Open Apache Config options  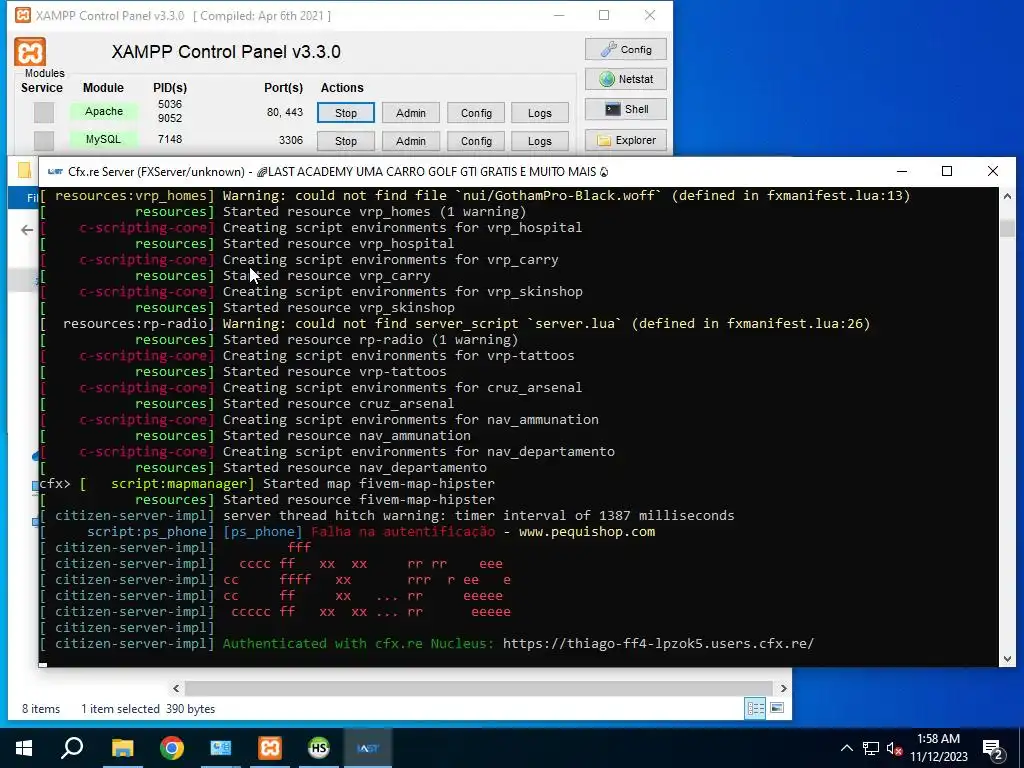click(476, 113)
